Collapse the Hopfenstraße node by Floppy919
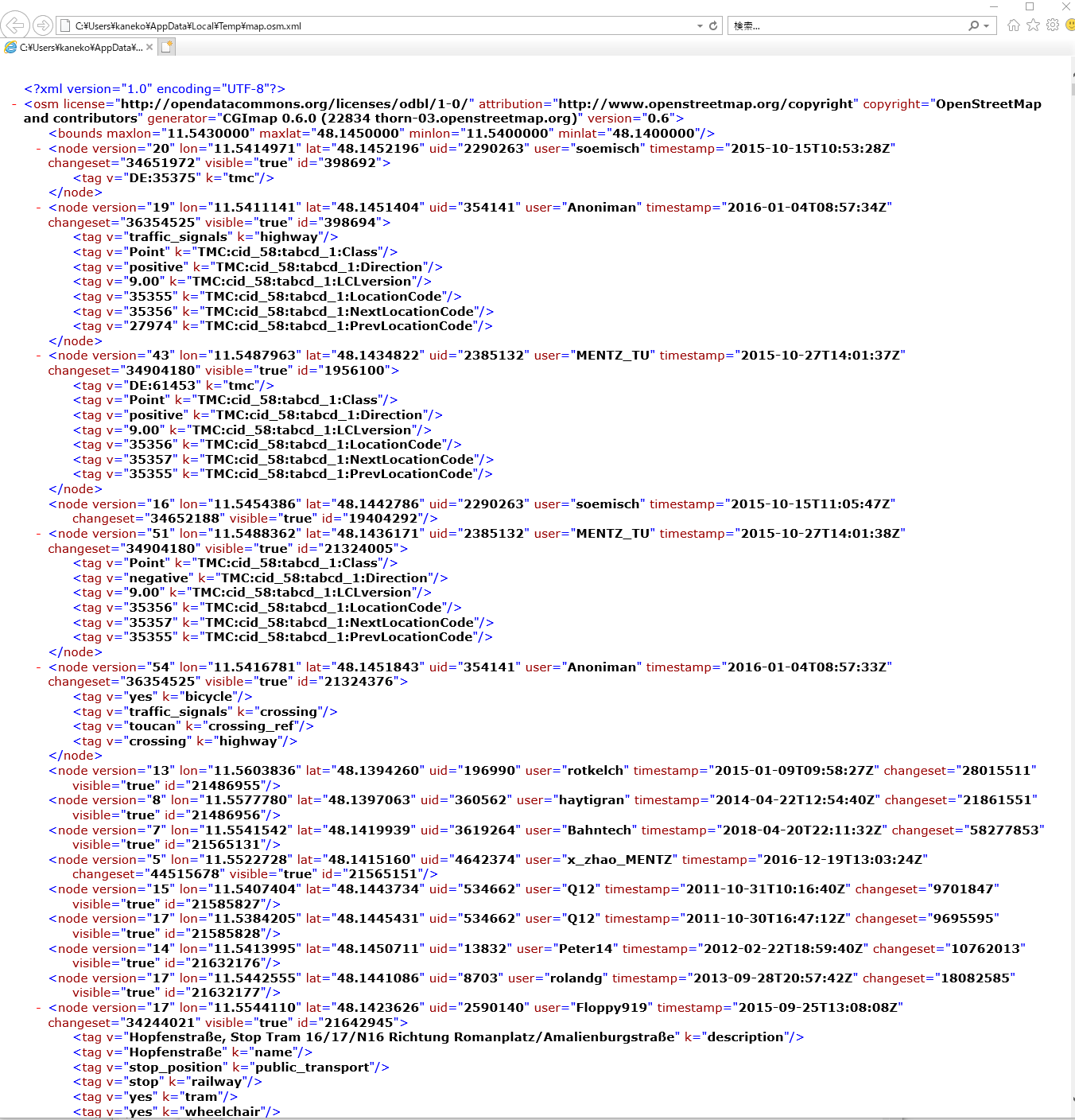 (x=39, y=1008)
